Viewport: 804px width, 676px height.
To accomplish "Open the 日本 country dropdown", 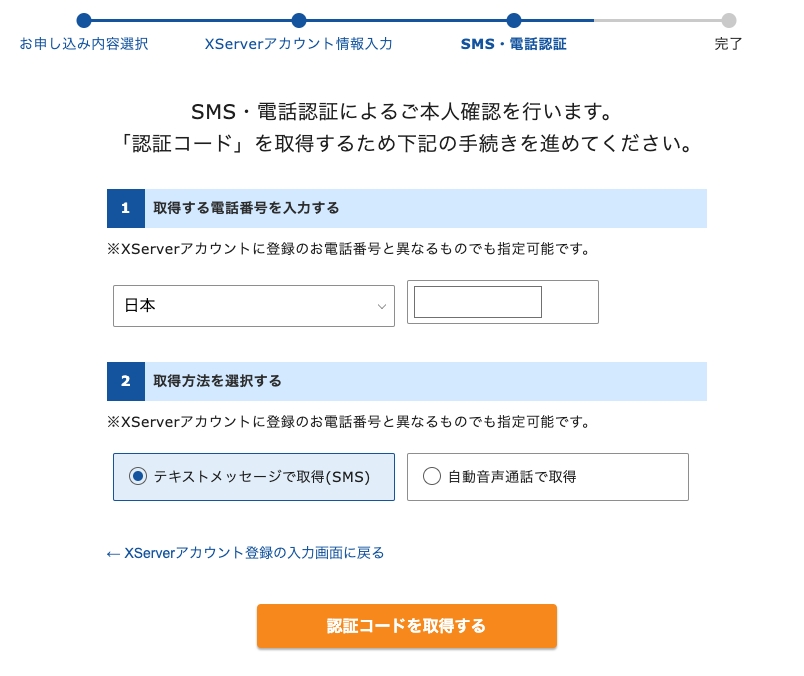I will (x=254, y=306).
